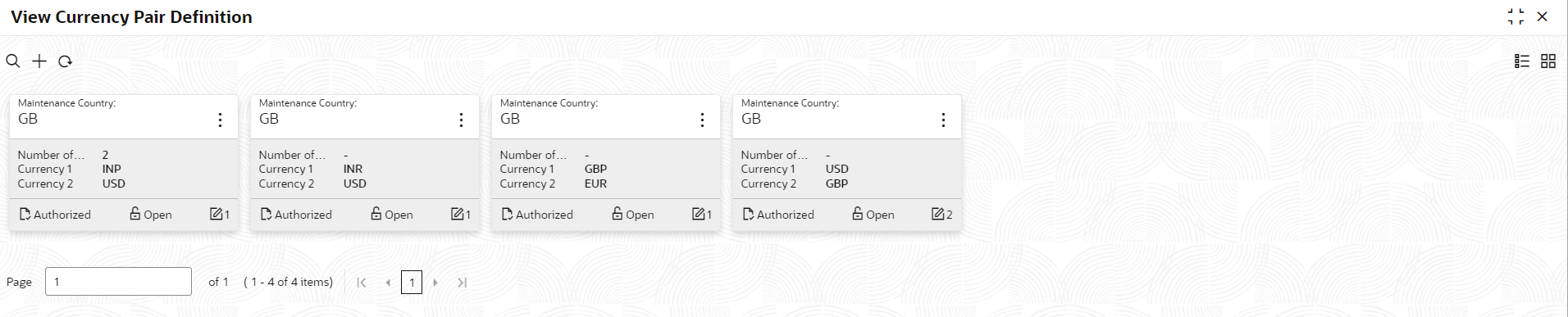Open options menu on GBP/EUR card

[702, 120]
